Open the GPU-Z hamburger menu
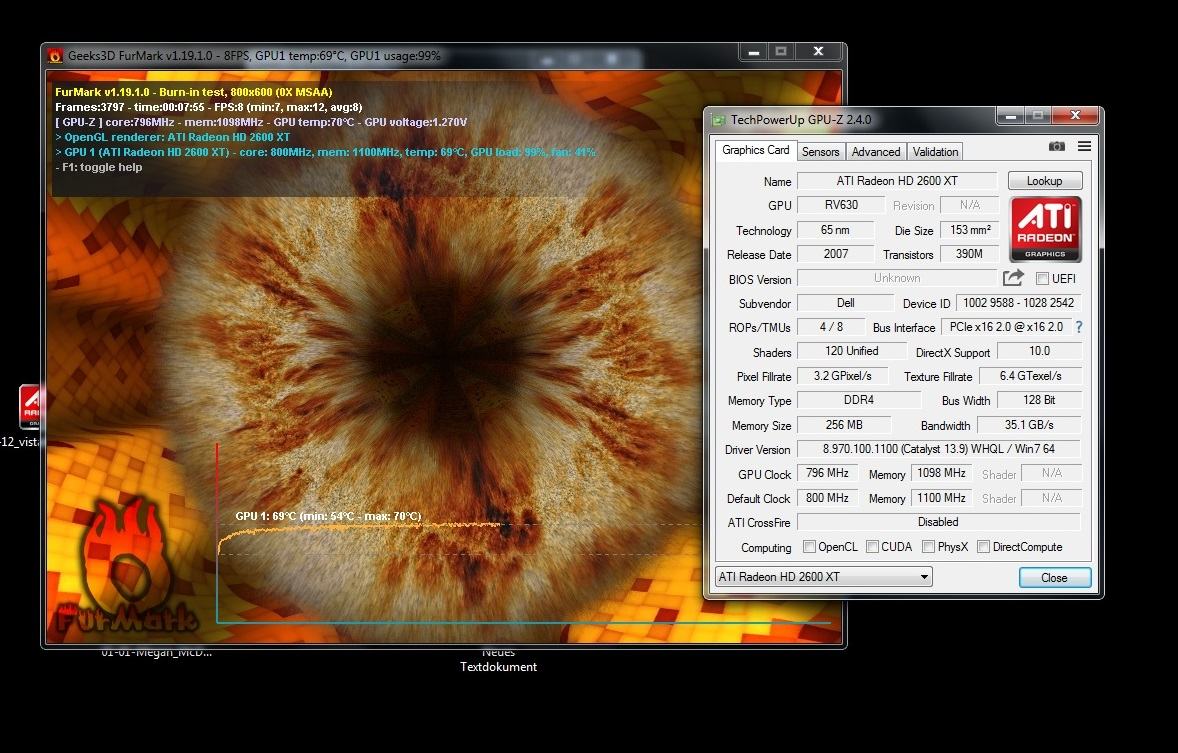 (x=1084, y=147)
